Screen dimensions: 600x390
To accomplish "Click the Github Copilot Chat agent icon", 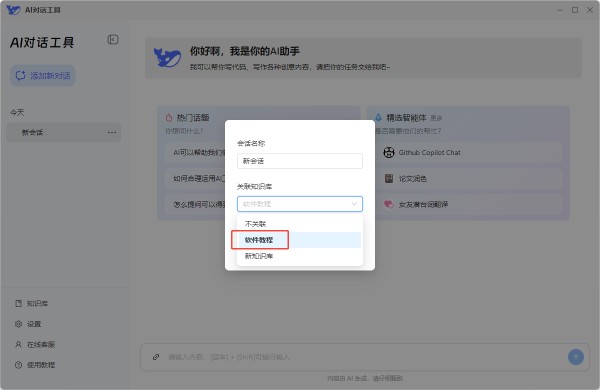I will (389, 152).
